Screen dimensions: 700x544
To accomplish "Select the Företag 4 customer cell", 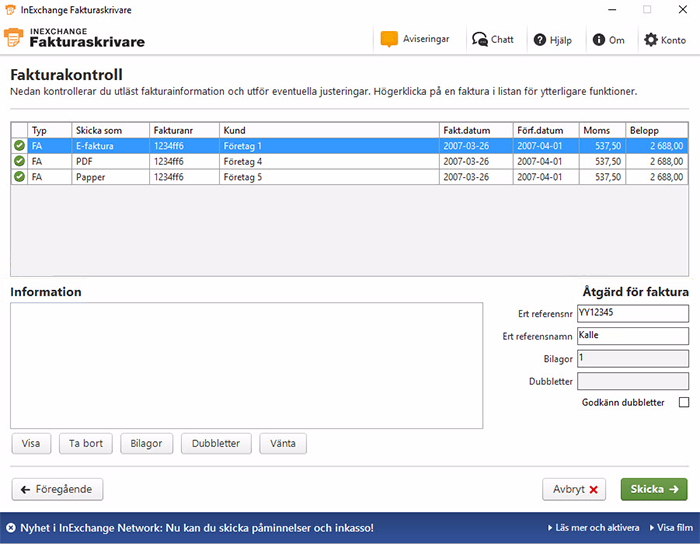I will [329, 162].
